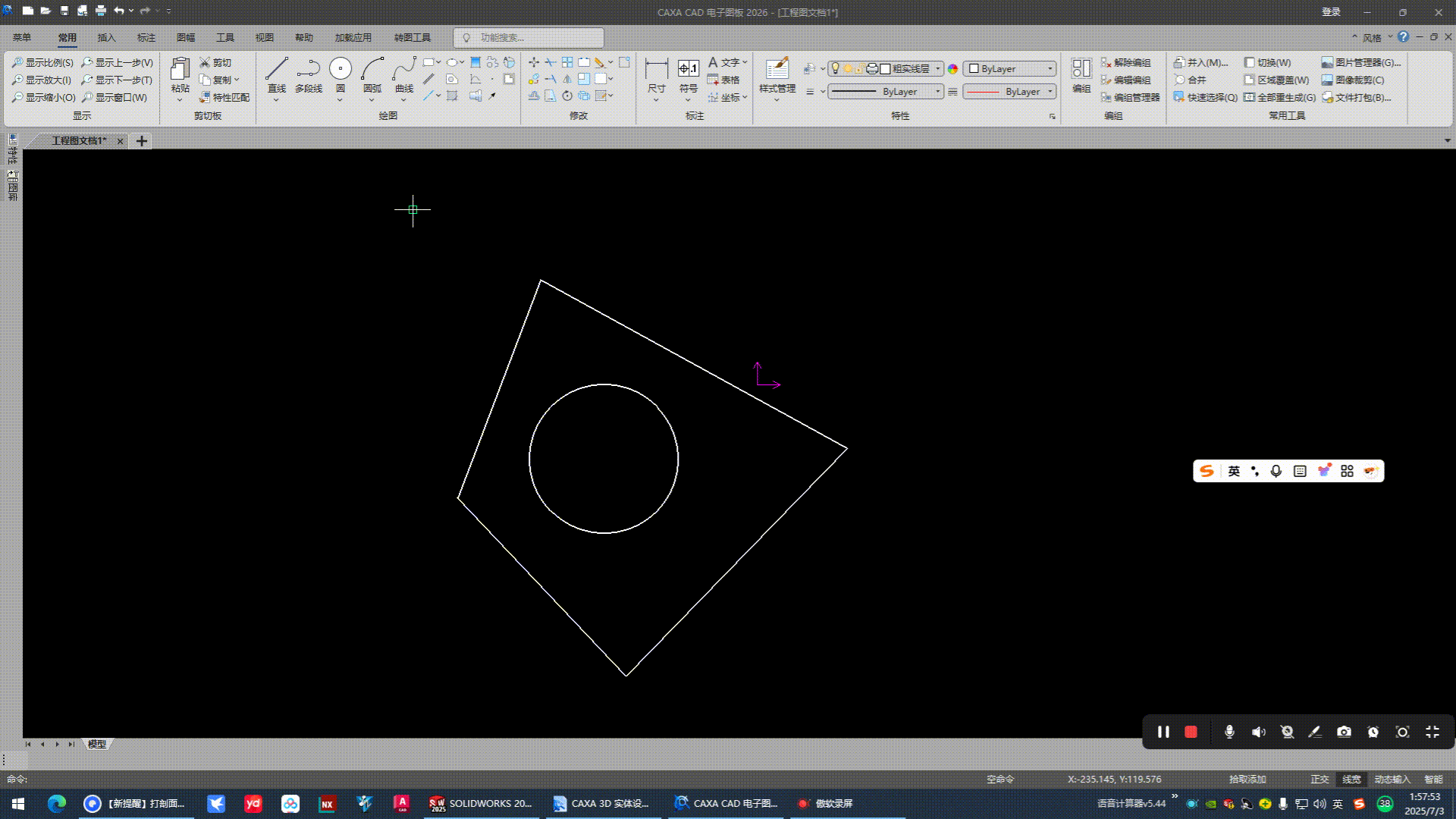Toggle the layer lock icon

pyautogui.click(x=859, y=68)
